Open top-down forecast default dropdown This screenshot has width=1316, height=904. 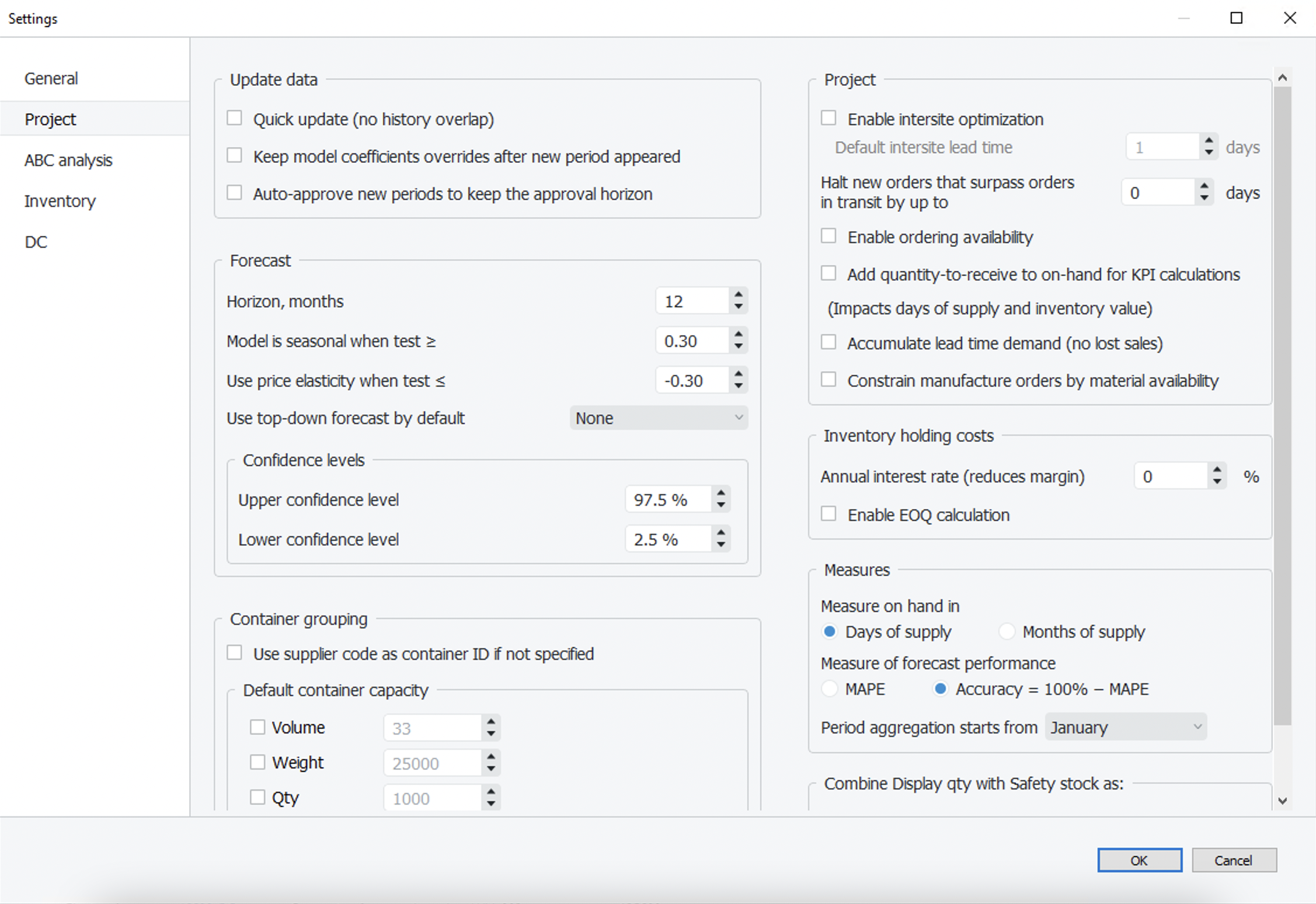coord(659,418)
